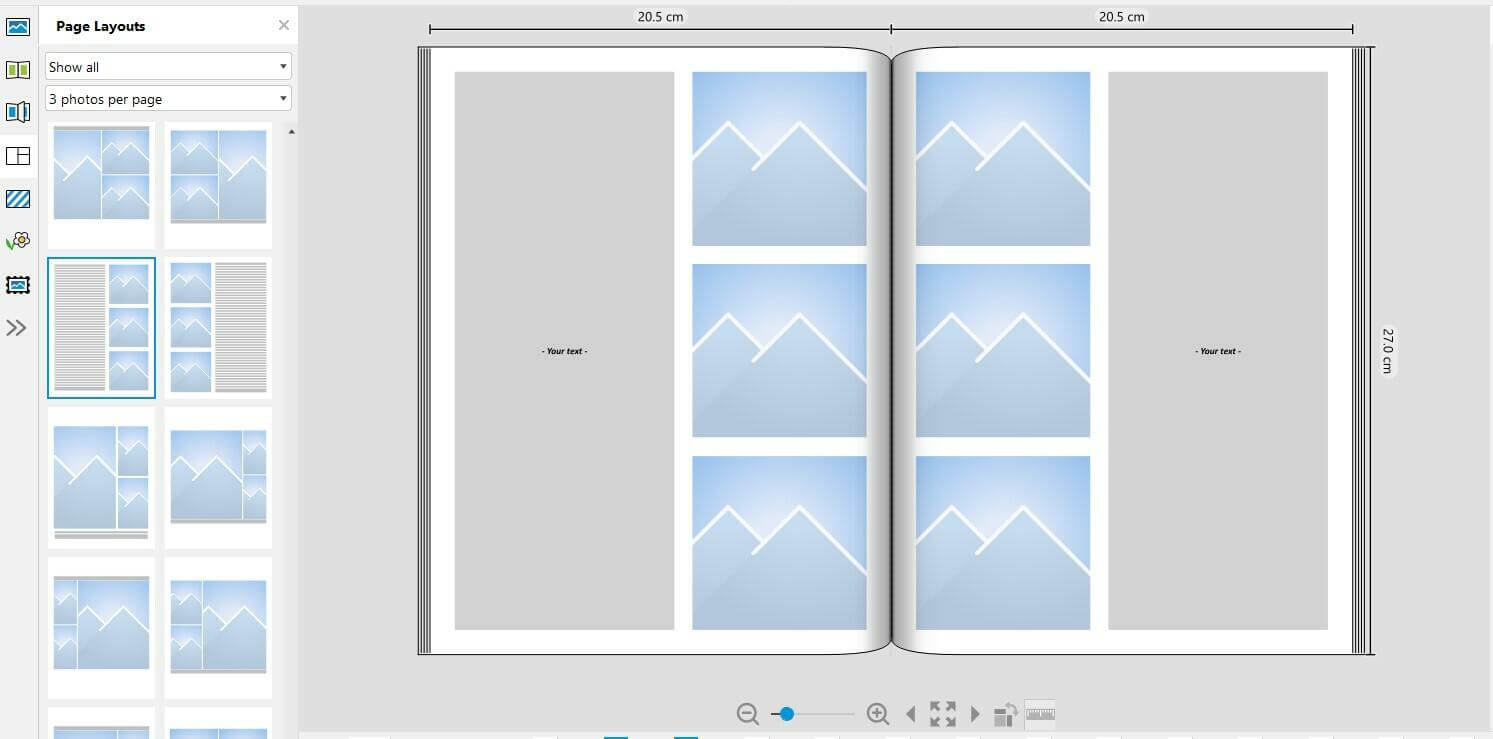
Task: Select top photo placeholder on left page
Action: point(779,158)
